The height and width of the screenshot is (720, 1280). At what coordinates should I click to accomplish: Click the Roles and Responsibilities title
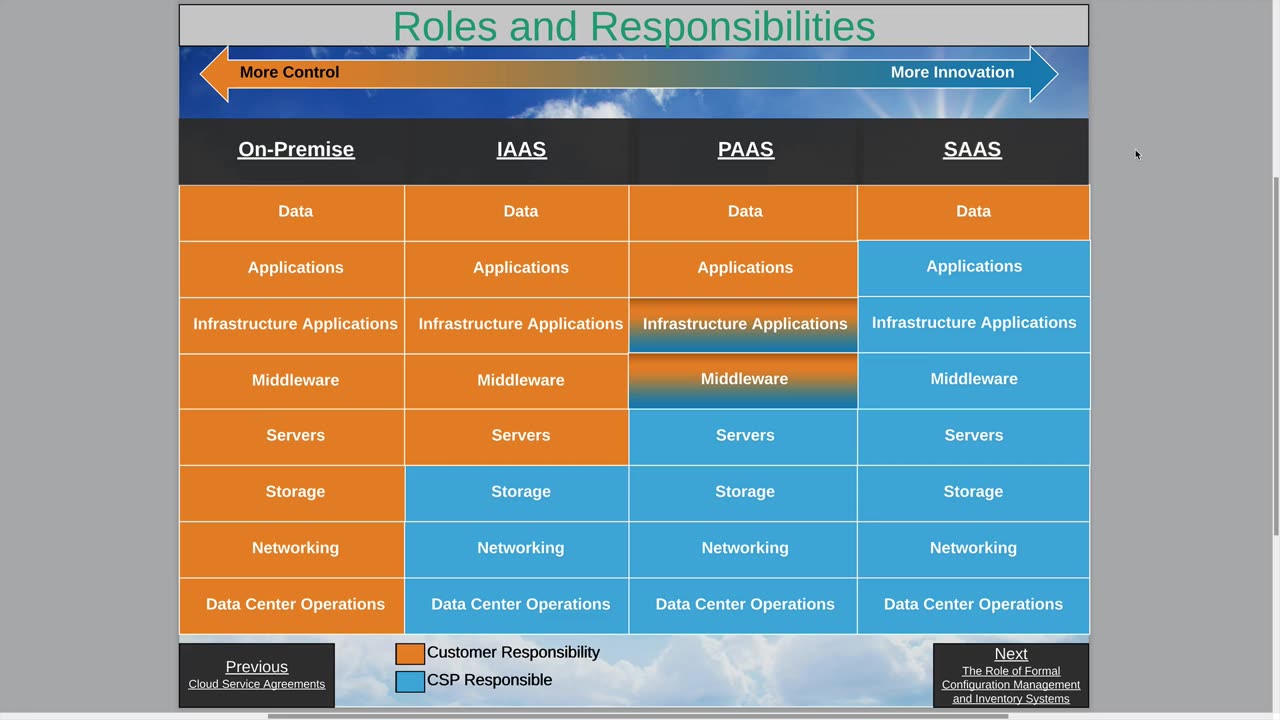click(634, 26)
